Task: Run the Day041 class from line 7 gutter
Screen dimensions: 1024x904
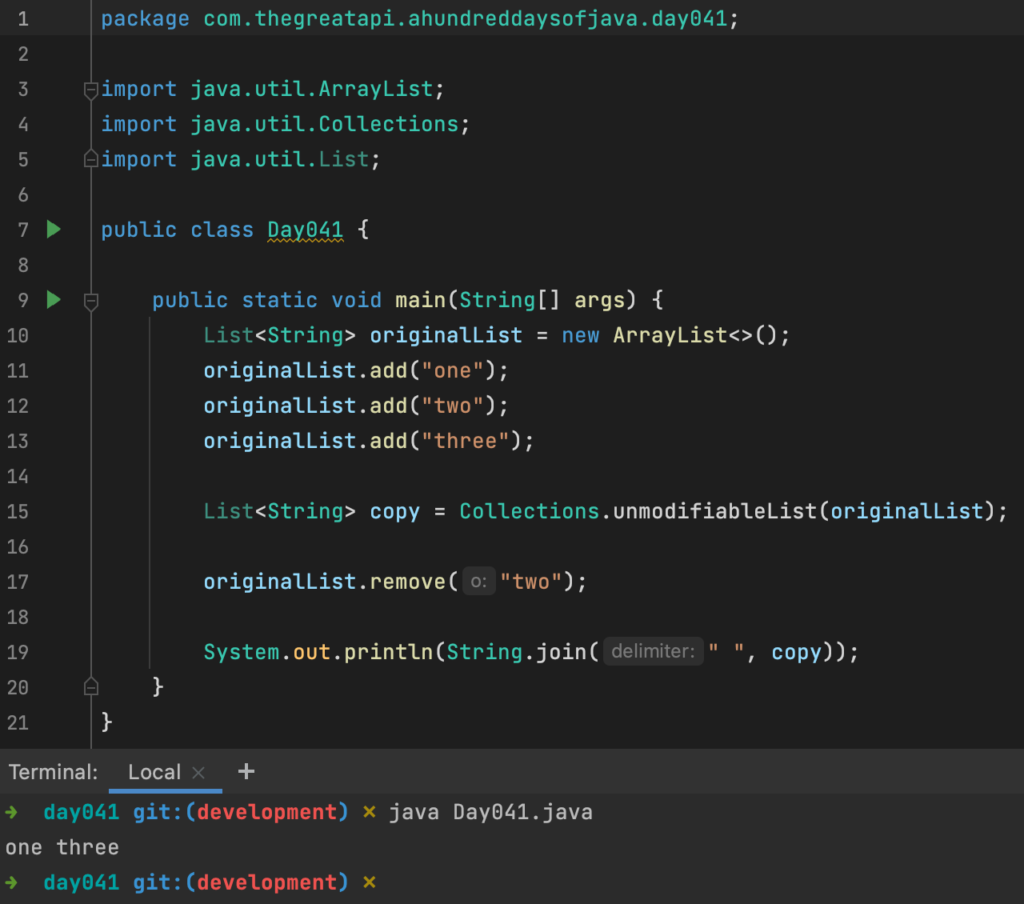Action: pos(53,229)
